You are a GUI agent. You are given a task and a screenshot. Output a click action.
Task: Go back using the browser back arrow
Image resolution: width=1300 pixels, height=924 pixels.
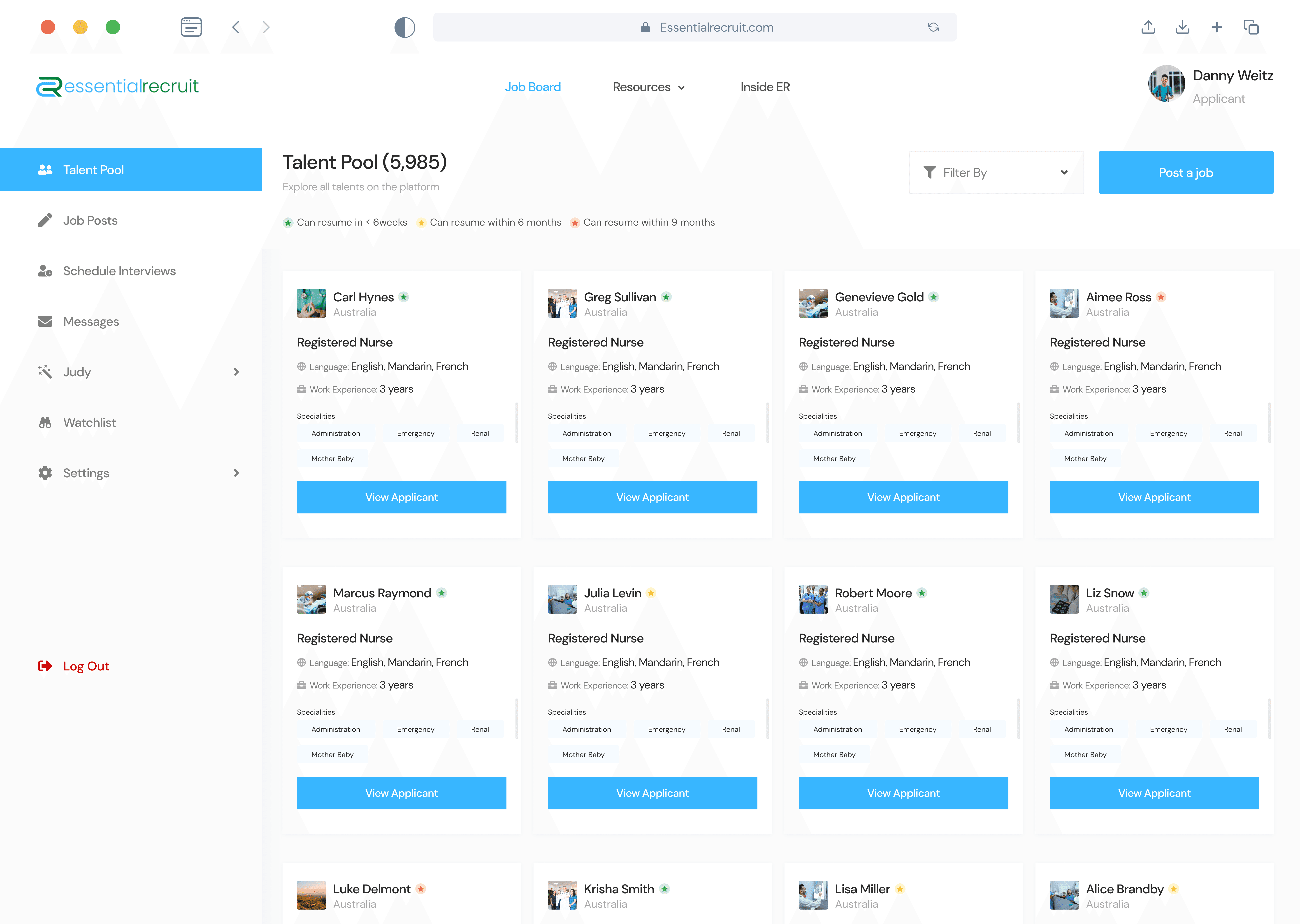236,27
